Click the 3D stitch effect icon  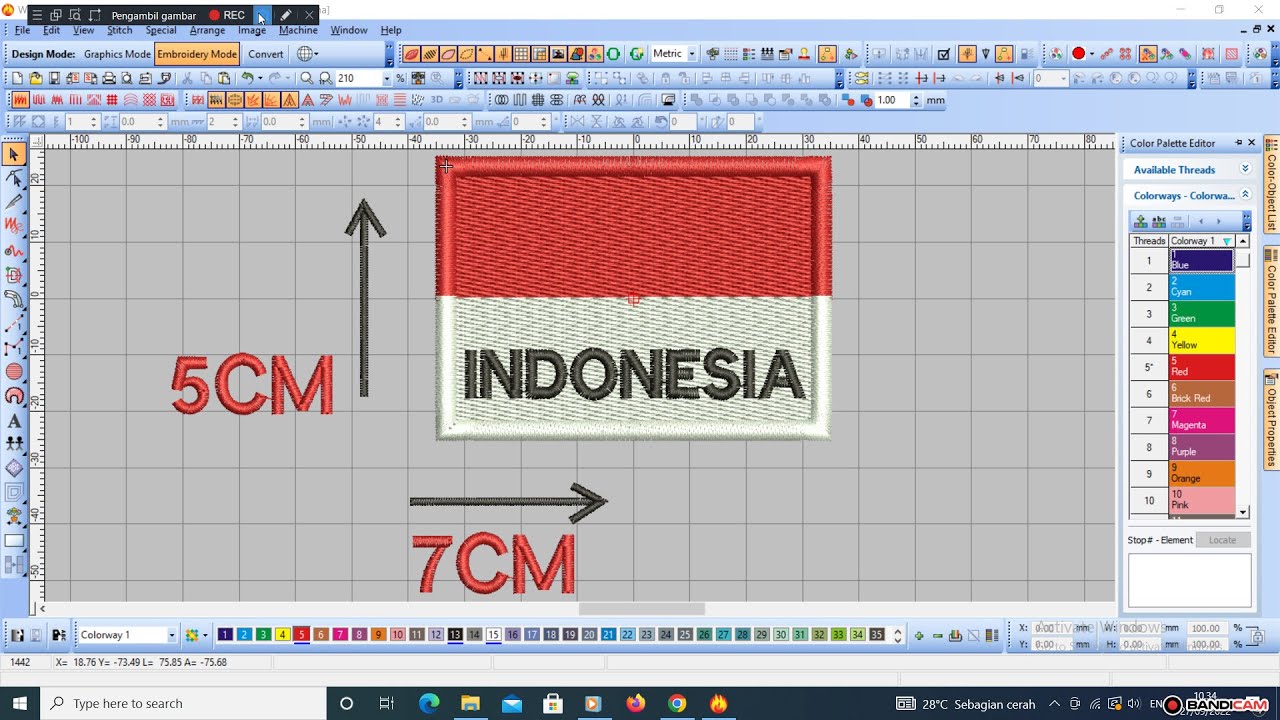436,100
